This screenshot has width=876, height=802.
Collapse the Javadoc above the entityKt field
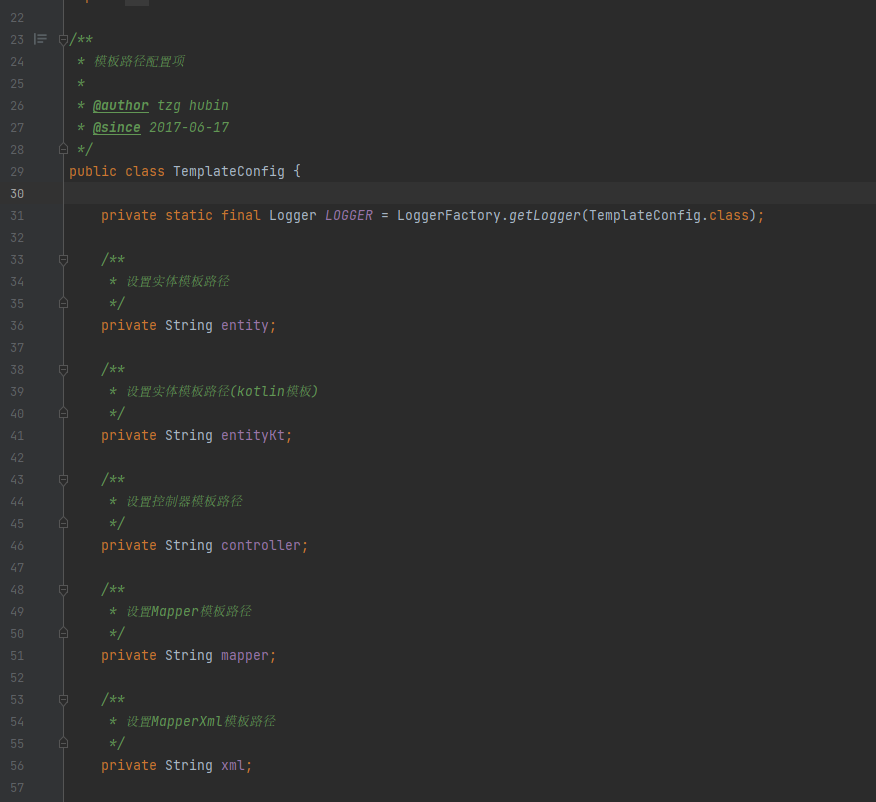[63, 369]
